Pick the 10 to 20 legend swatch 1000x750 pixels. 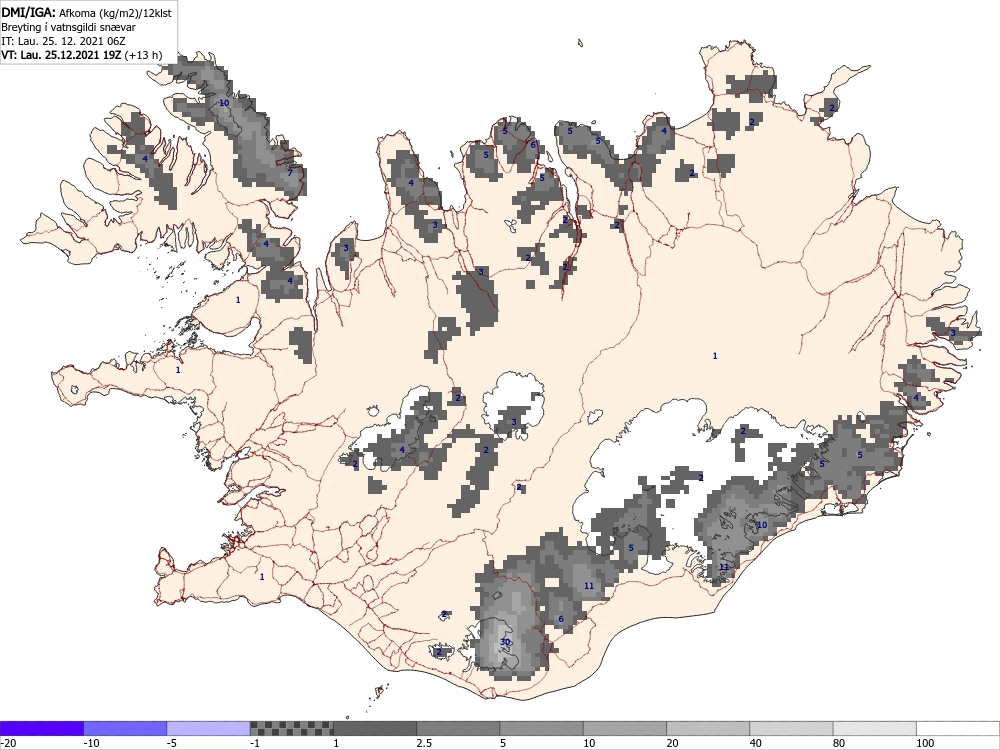[x=624, y=728]
